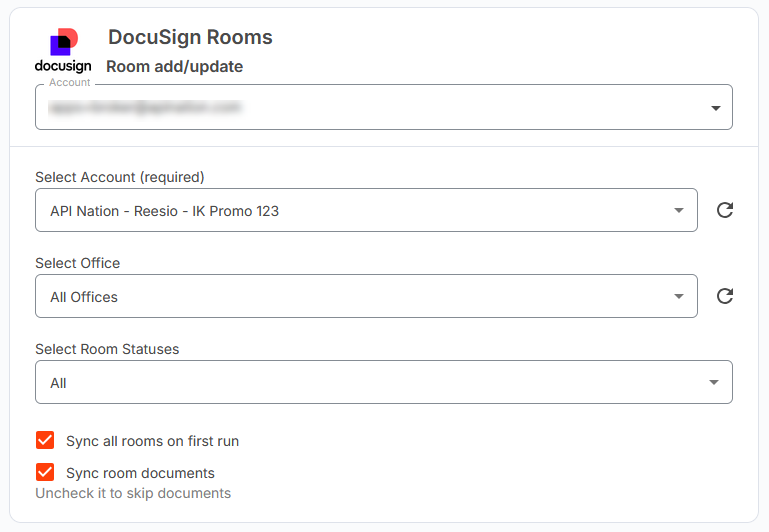Click the "Select Account (required)" label
The image size is (769, 532).
pos(119,177)
